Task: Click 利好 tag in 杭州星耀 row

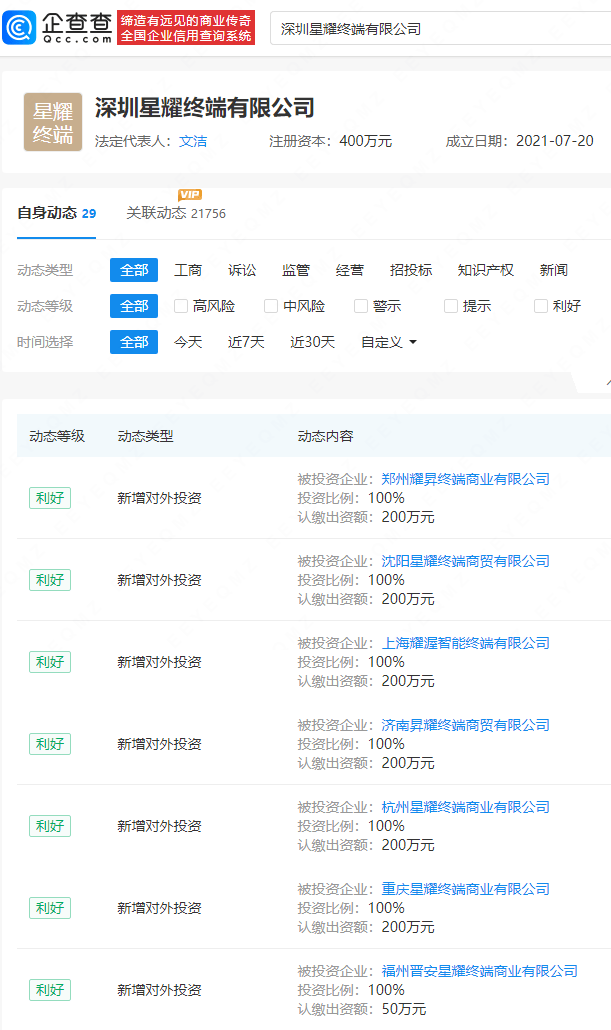Action: pos(50,826)
